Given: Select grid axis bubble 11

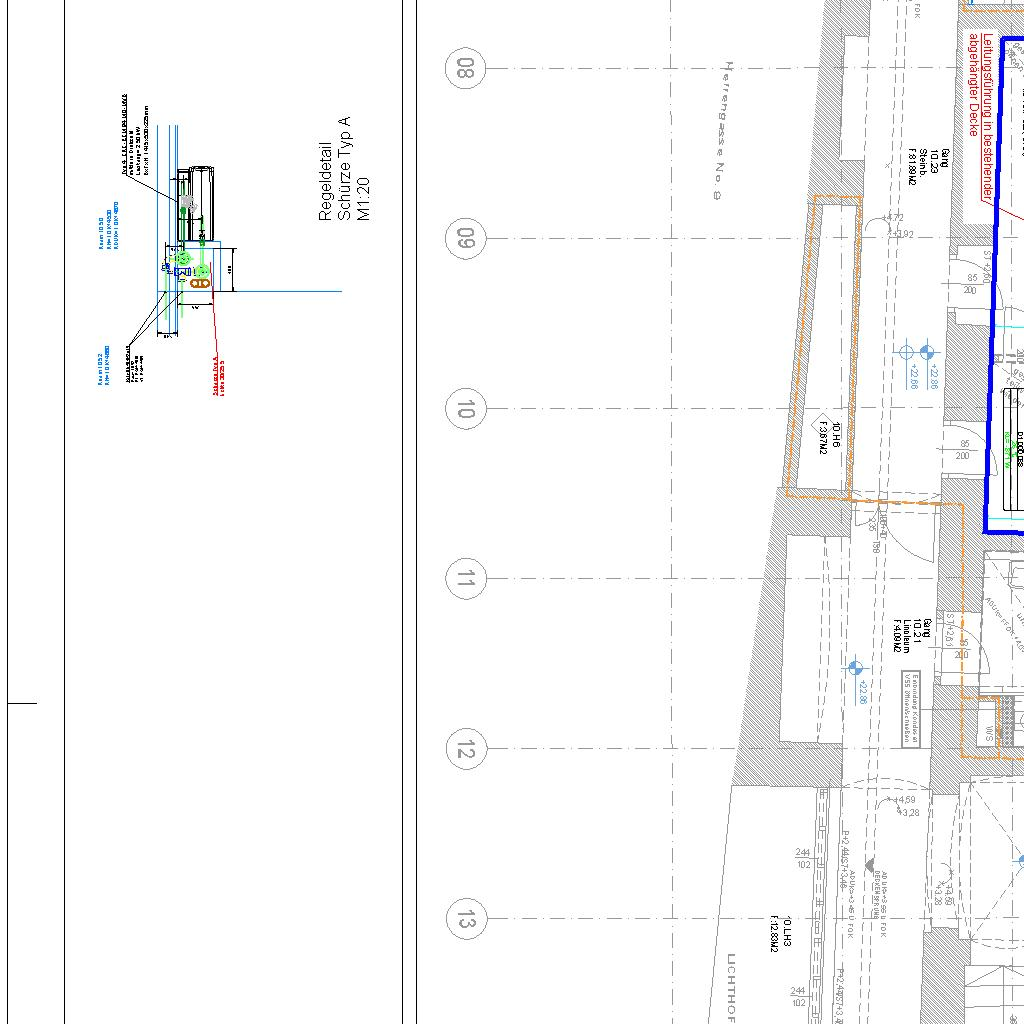Looking at the screenshot, I should (x=465, y=579).
